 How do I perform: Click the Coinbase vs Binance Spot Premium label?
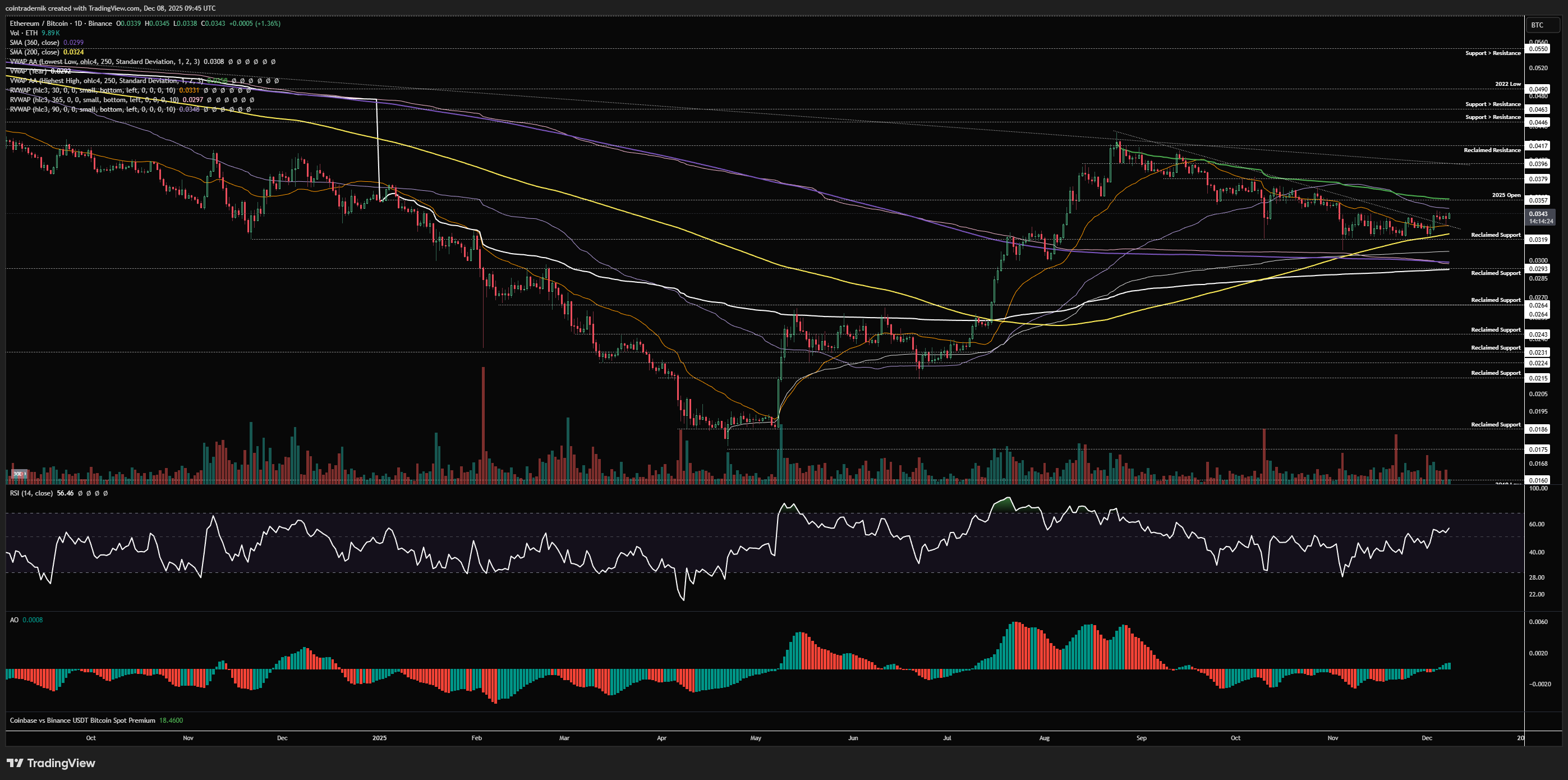[x=82, y=721]
